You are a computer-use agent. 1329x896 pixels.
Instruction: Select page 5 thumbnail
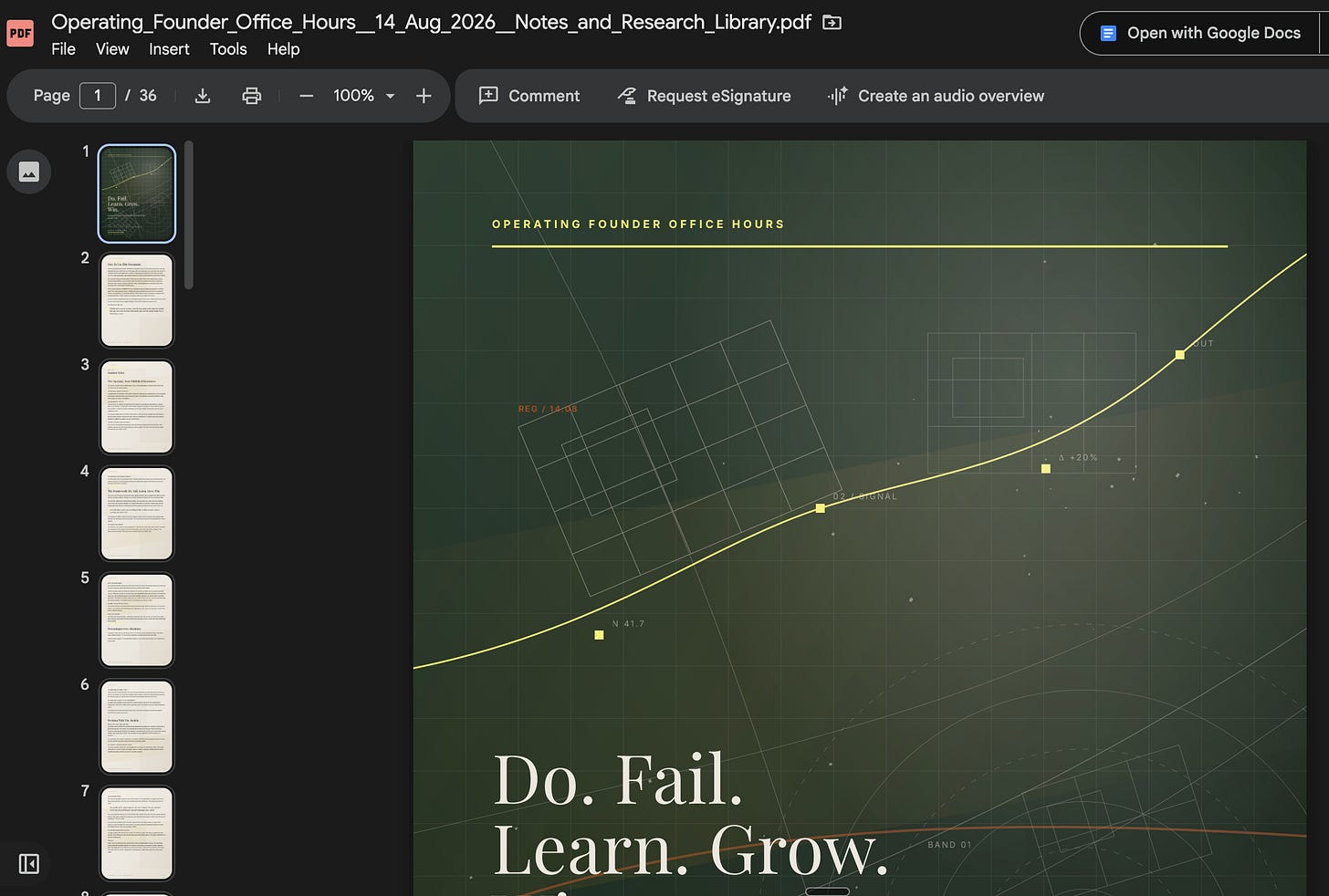pos(137,620)
